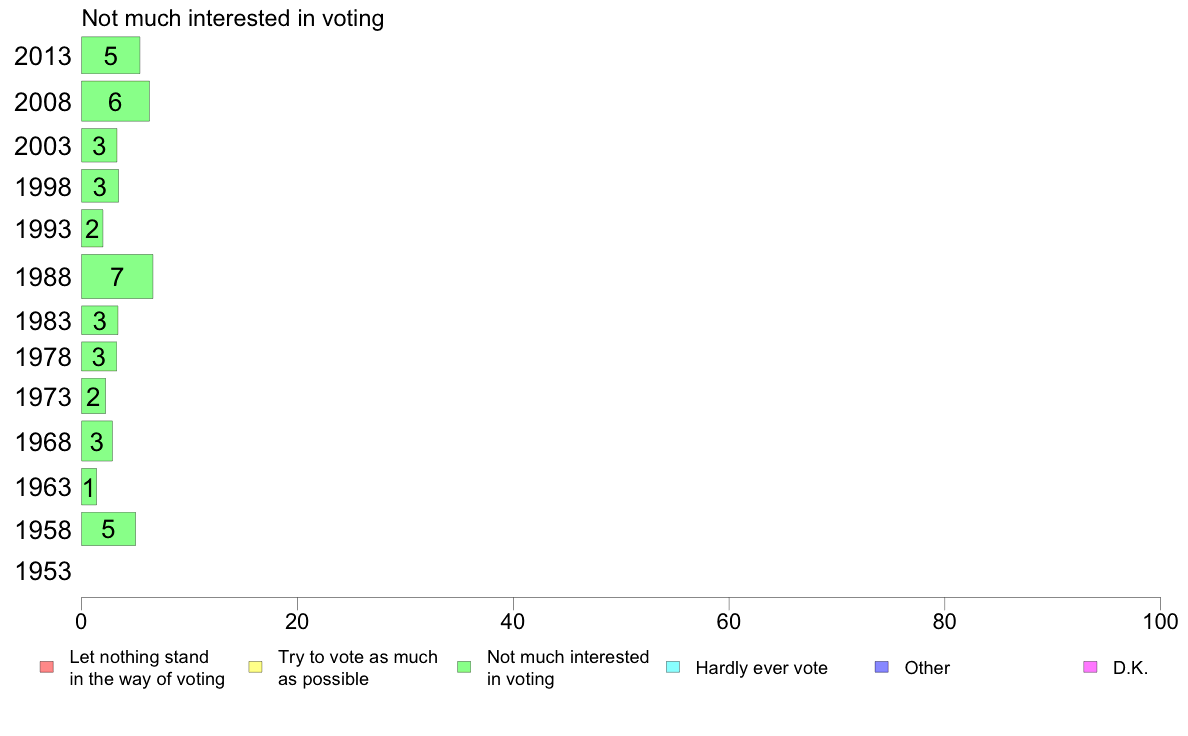Viewport: 1188px width, 736px height.
Task: Select the 1993 bar showing 2
Action: click(92, 229)
